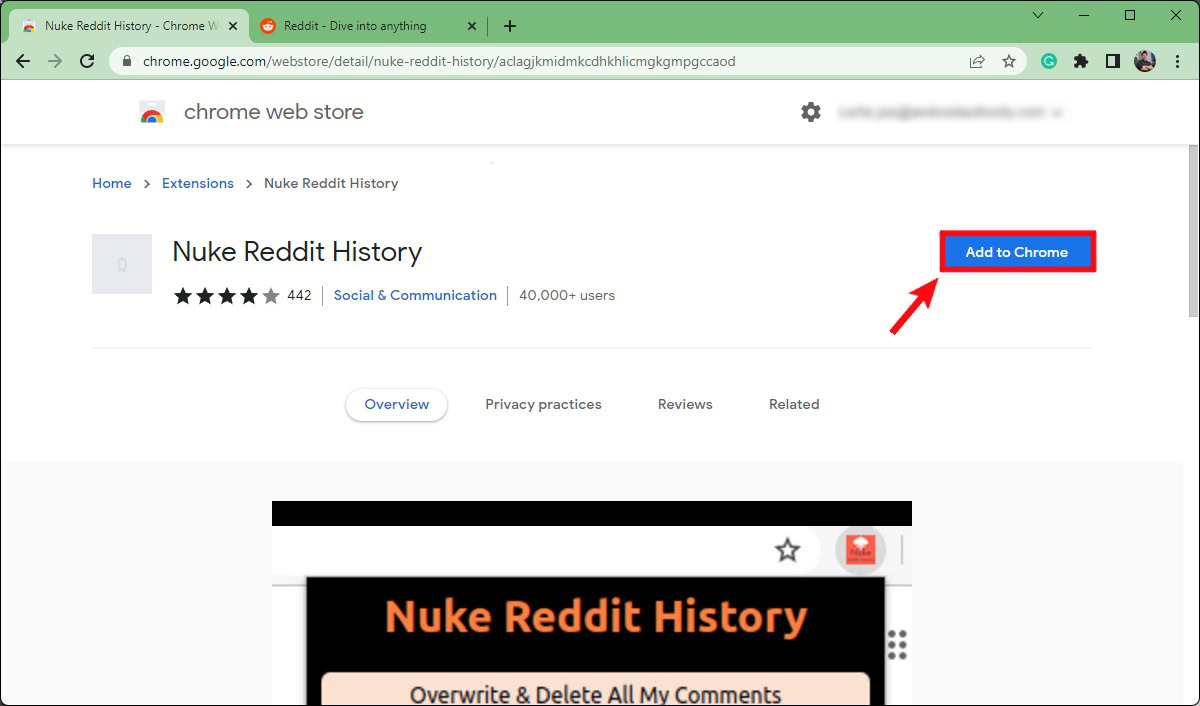
Task: Bookmark this page with the star icon
Action: pos(1009,61)
